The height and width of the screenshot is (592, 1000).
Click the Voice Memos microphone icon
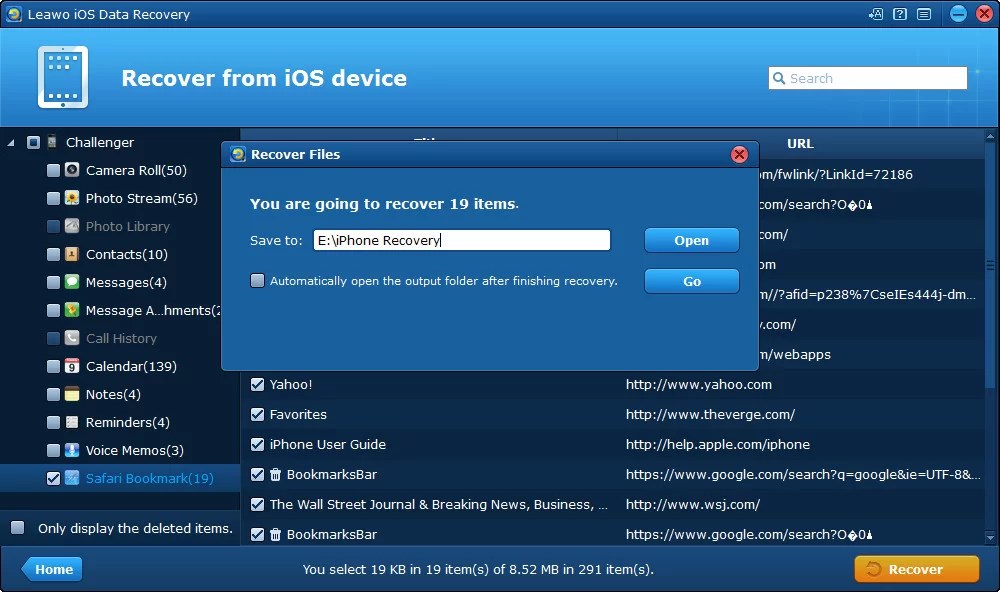pyautogui.click(x=72, y=450)
